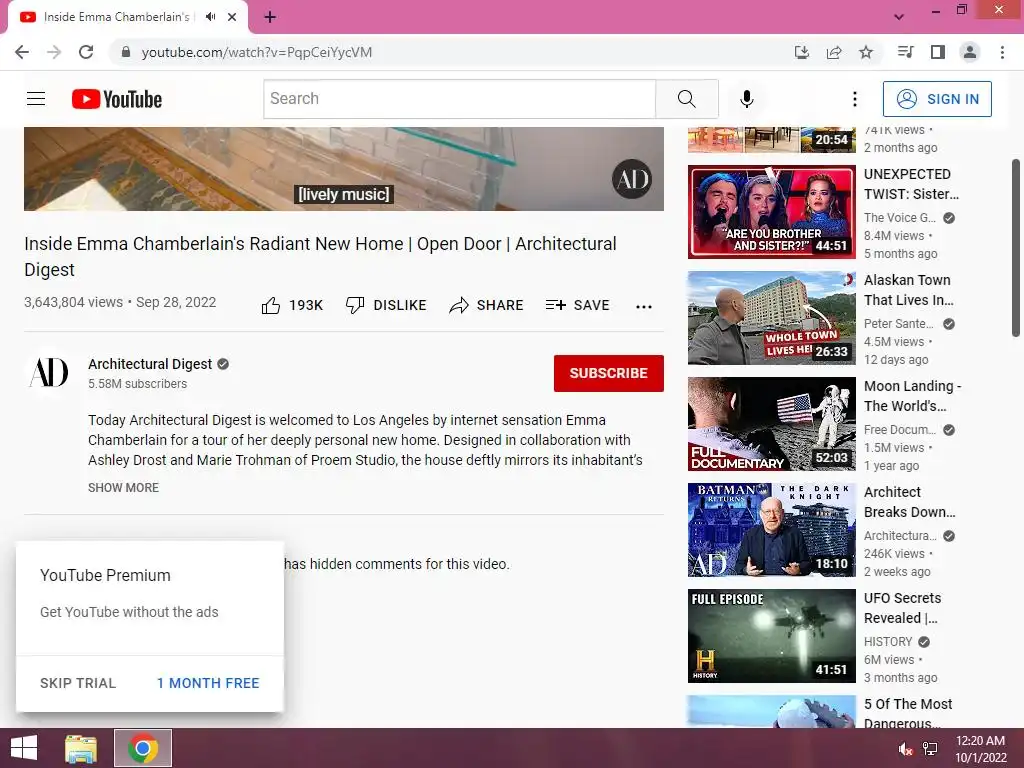
Task: Click the video player frame
Action: pos(344,168)
